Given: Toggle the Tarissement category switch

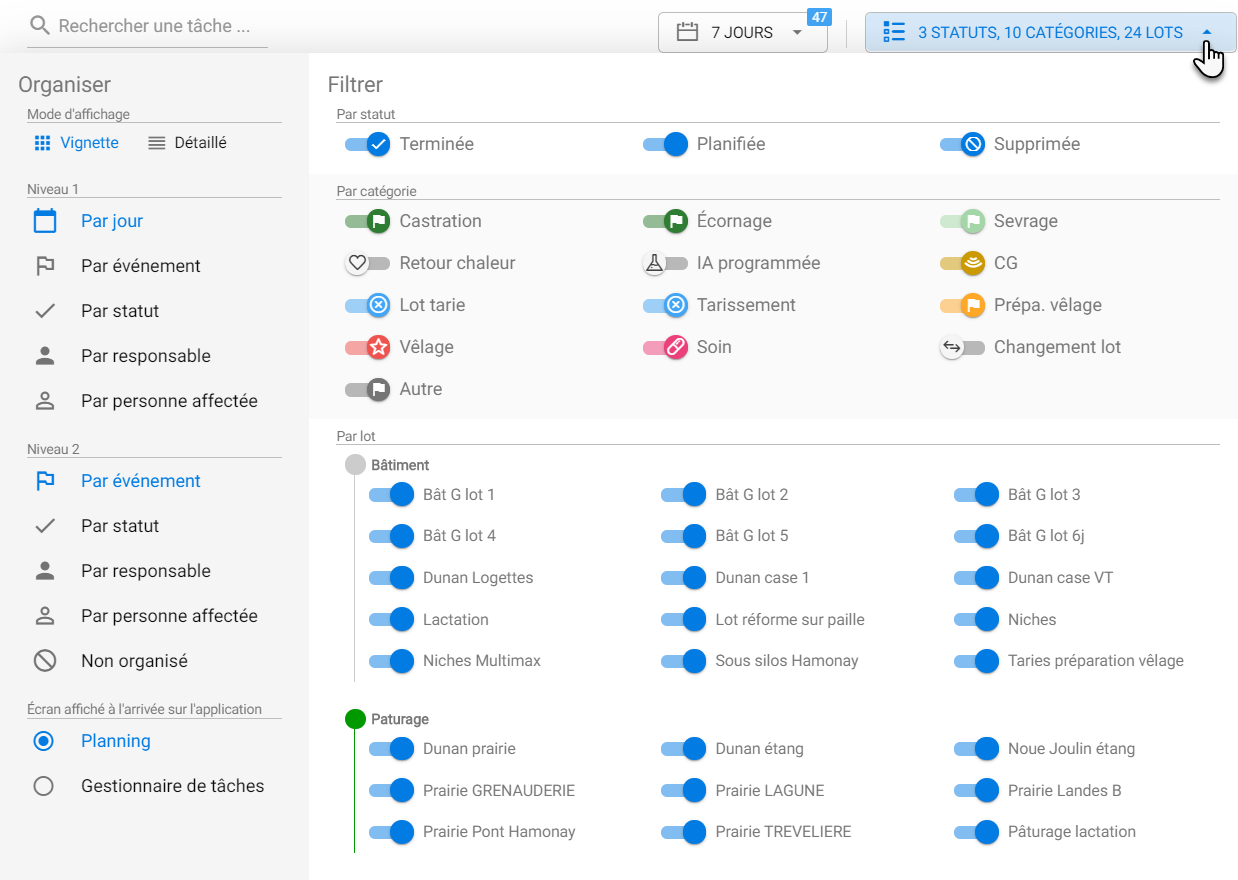Looking at the screenshot, I should (665, 305).
